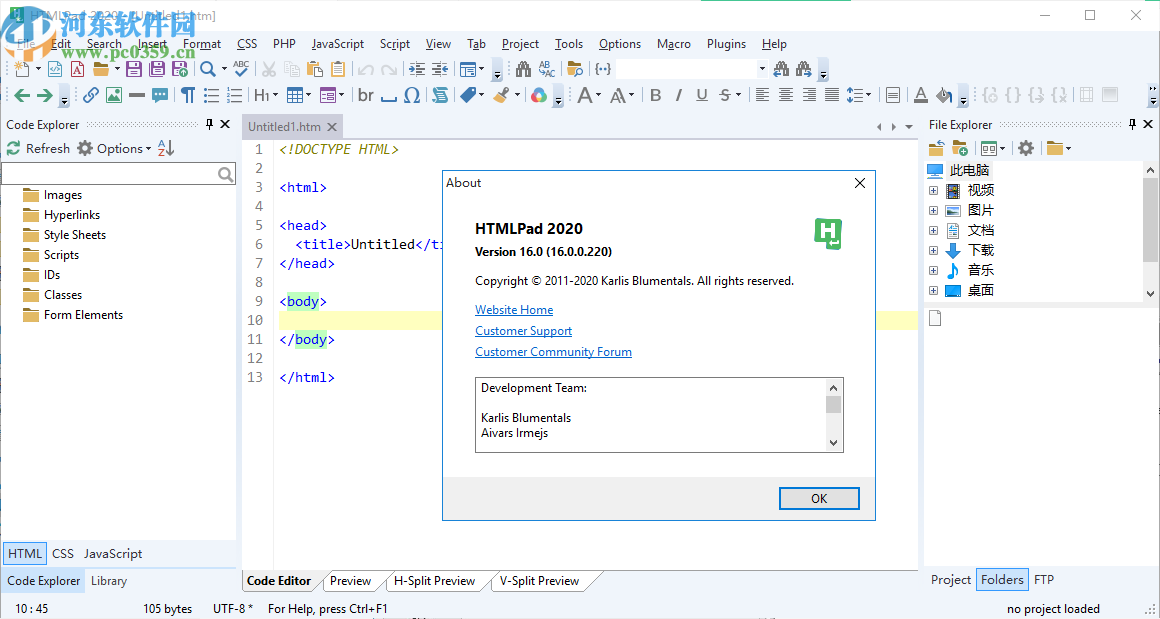Expand the 视频 folder node
Viewport: 1160px width, 619px height.
(x=934, y=191)
